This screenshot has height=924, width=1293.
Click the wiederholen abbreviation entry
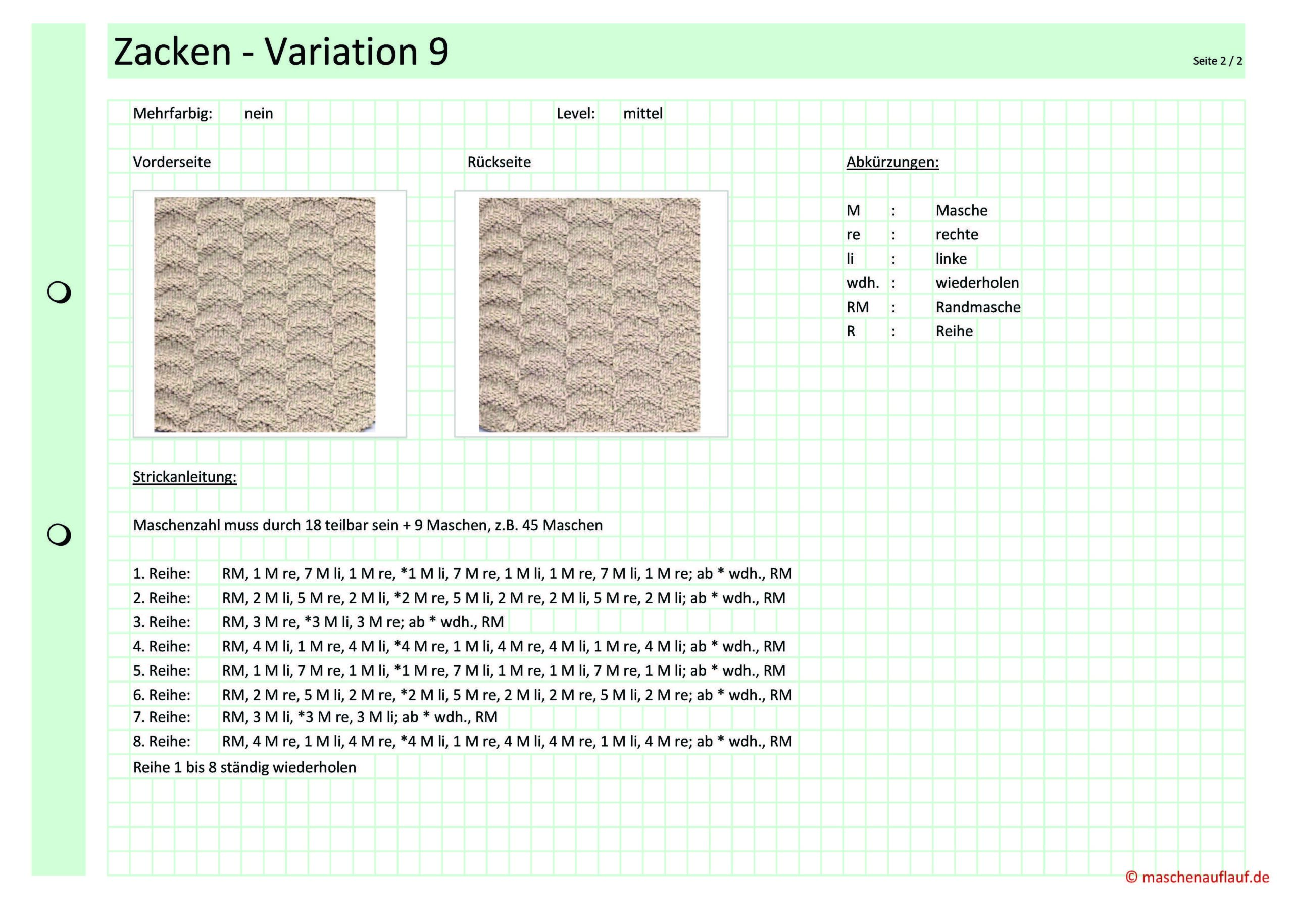coord(977,283)
